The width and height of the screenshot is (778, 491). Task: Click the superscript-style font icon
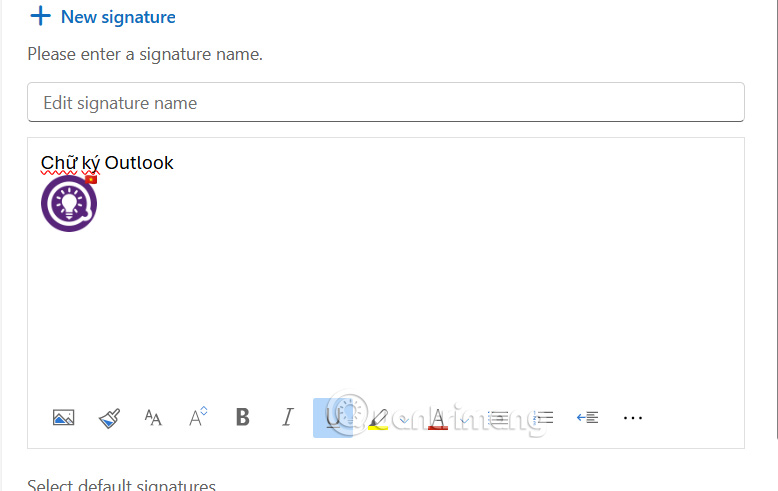click(198, 417)
